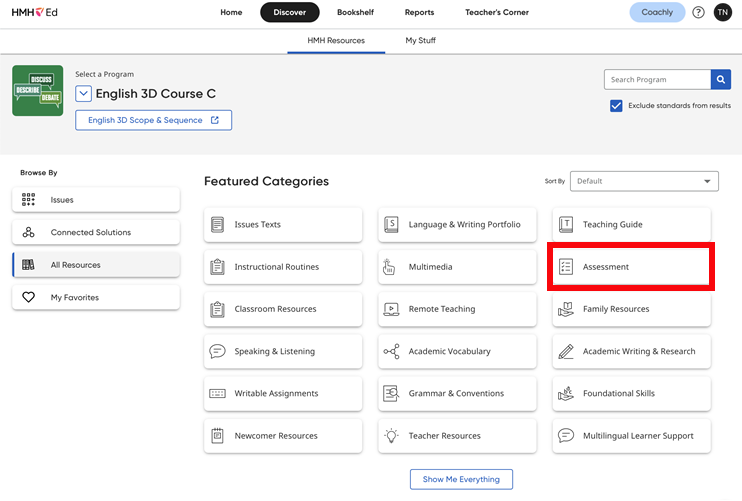
Task: Click into the Search Program field
Action: pos(657,79)
